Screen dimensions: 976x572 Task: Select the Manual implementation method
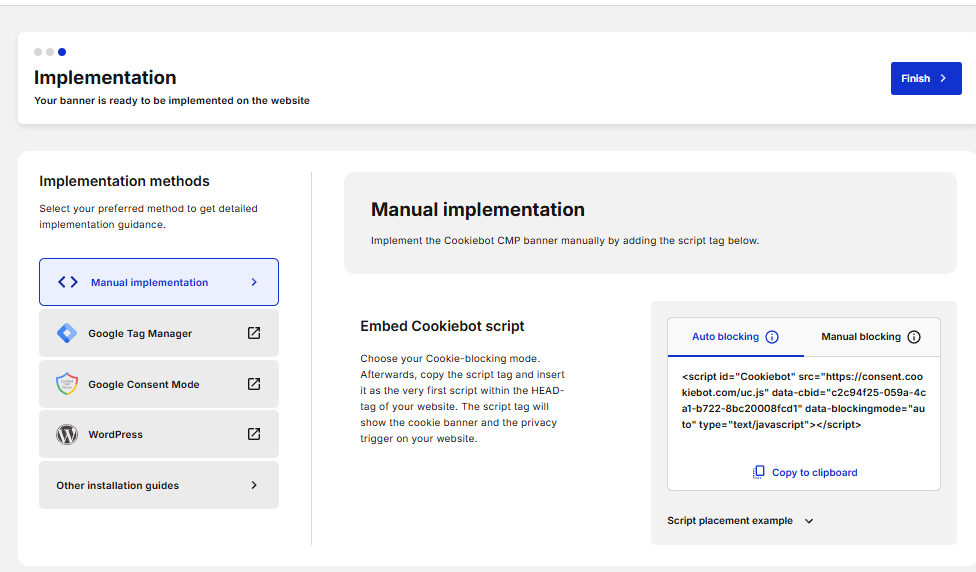[x=159, y=282]
